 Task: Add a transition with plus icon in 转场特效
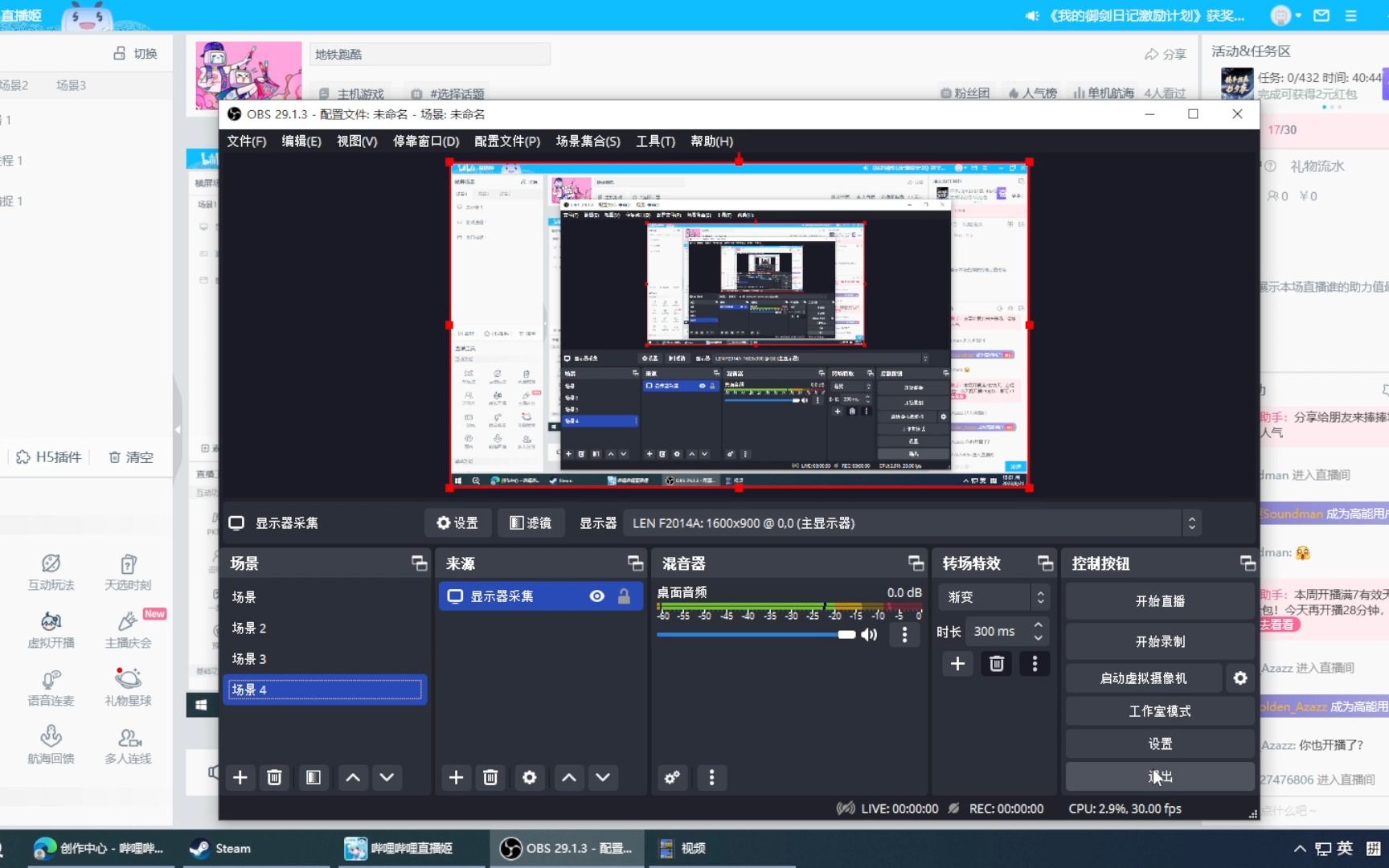(x=957, y=664)
